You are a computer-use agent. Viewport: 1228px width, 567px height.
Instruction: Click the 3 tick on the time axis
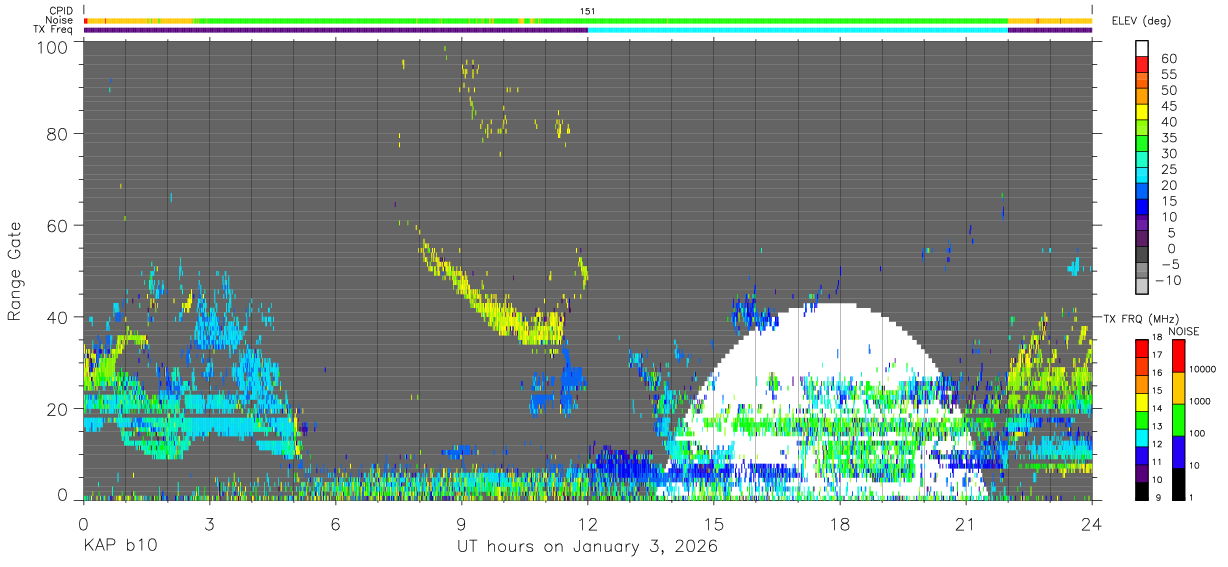pos(210,522)
